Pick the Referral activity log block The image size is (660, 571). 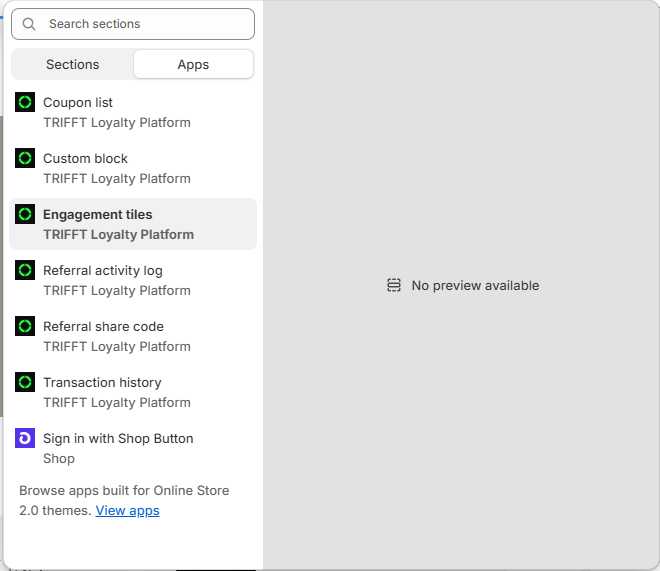(133, 280)
